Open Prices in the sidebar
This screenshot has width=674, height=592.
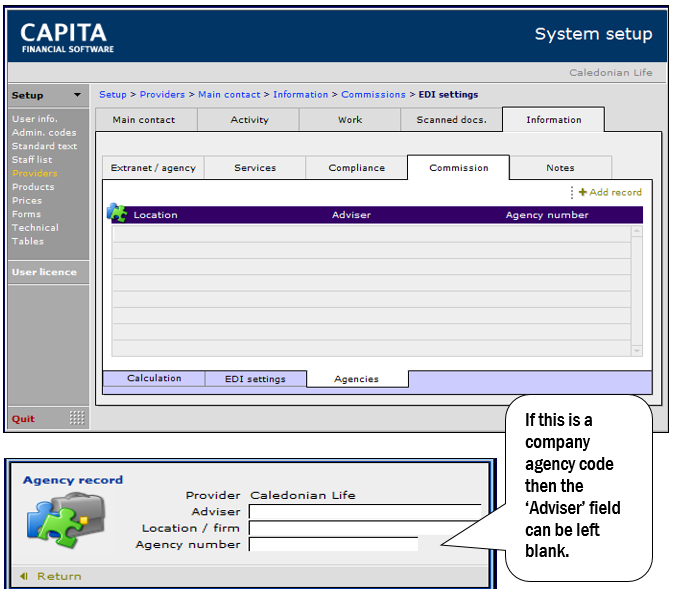[27, 201]
